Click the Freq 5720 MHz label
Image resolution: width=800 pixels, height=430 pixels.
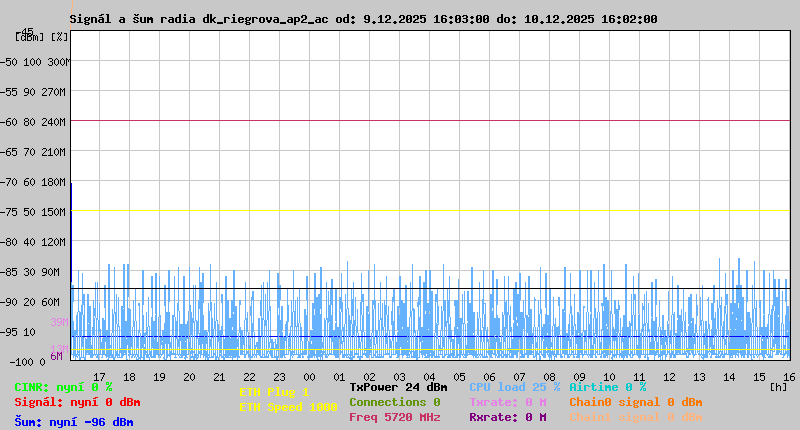coord(394,417)
